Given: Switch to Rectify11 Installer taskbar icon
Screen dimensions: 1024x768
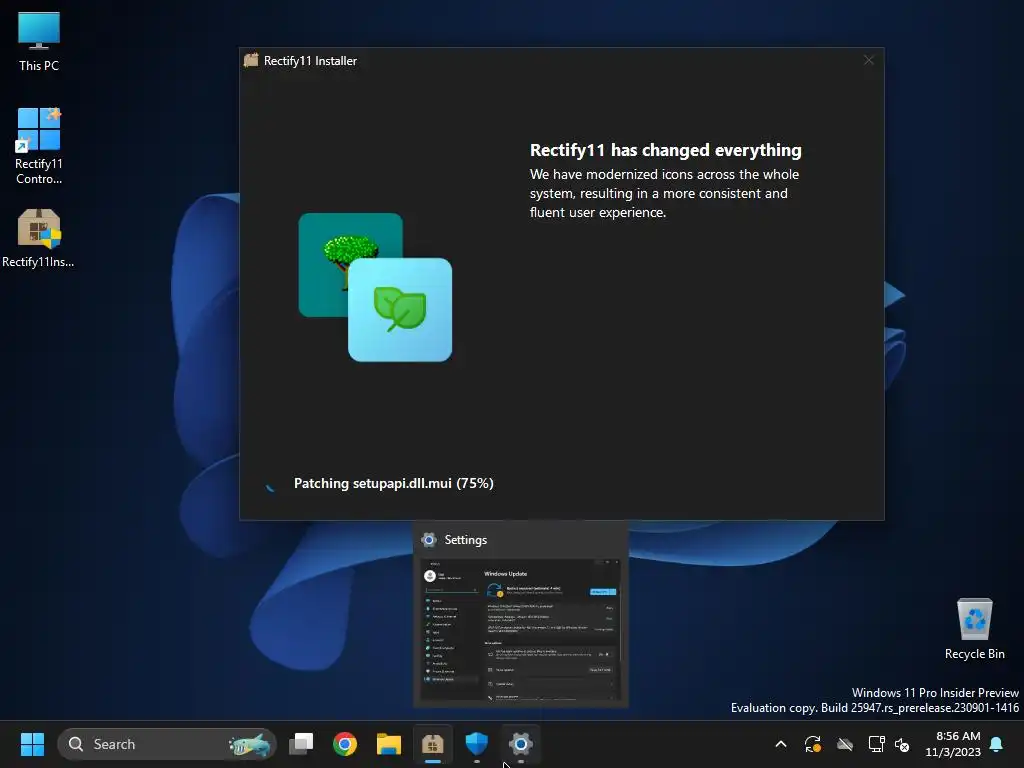Looking at the screenshot, I should click(x=432, y=744).
